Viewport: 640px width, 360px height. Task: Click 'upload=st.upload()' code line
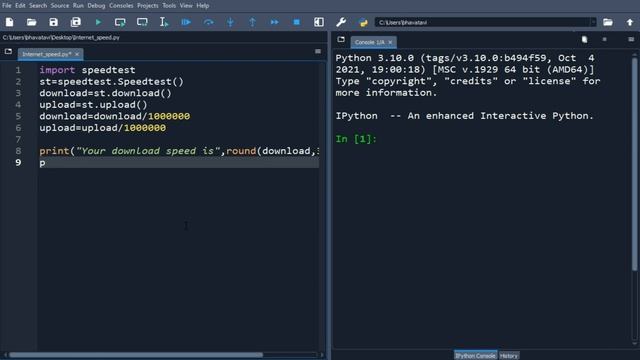pos(93,104)
